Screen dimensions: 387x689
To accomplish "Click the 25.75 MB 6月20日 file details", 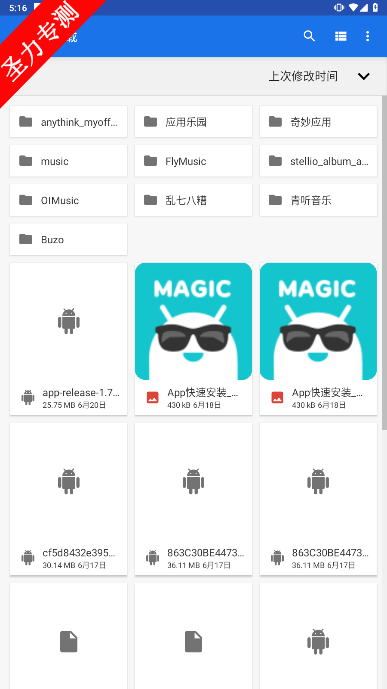I will (74, 405).
